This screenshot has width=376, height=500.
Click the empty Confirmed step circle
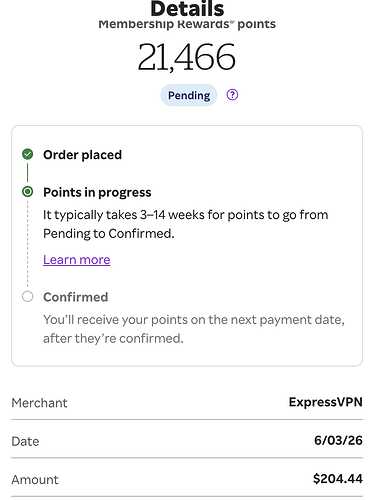coord(28,297)
